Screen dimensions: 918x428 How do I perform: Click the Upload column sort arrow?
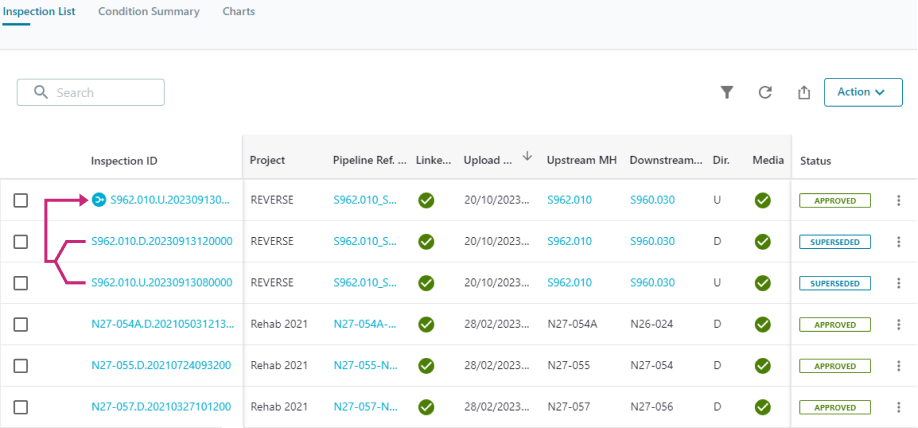[x=527, y=156]
